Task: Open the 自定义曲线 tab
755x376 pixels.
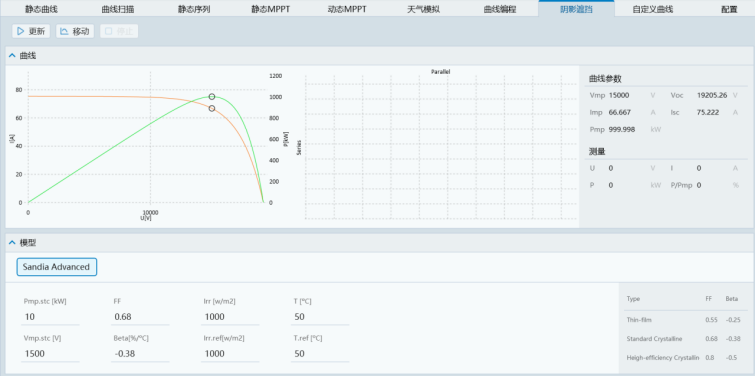Action: 652,9
